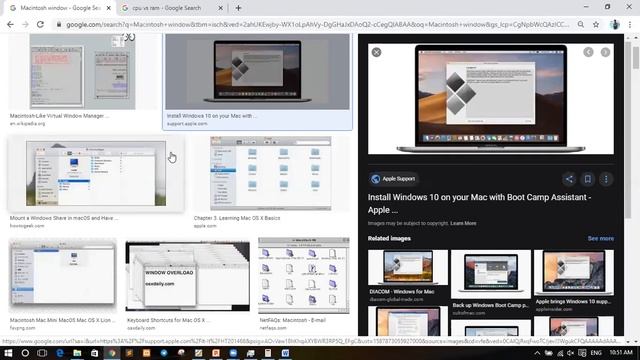Click the support.apple.com source text
Image resolution: width=640 pixels, height=360 pixels.
187,124
